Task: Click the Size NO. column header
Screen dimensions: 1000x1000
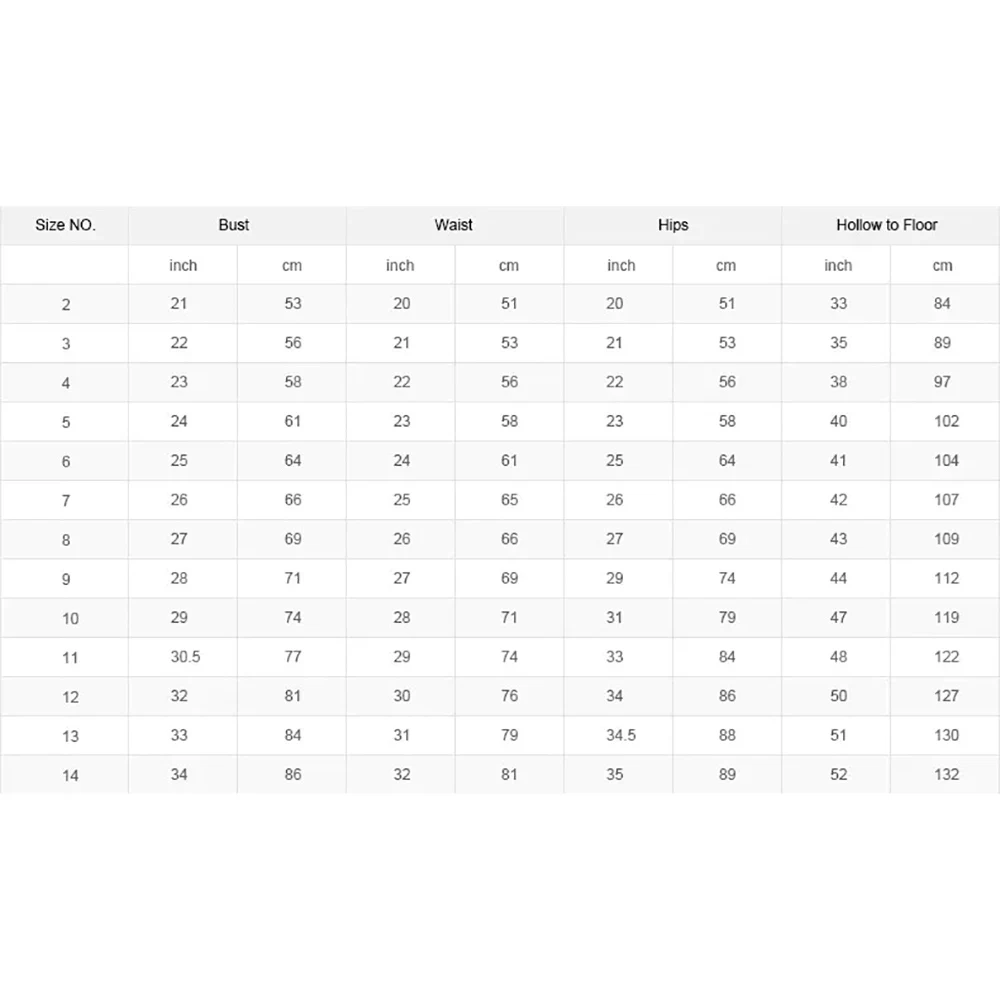Action: (66, 225)
